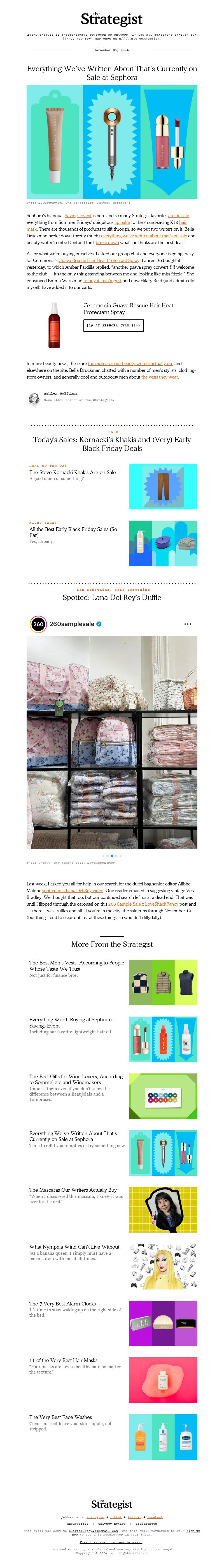Open the 260samplesale round profile avatar
This screenshot has width=224, height=1568.
[x=38, y=624]
